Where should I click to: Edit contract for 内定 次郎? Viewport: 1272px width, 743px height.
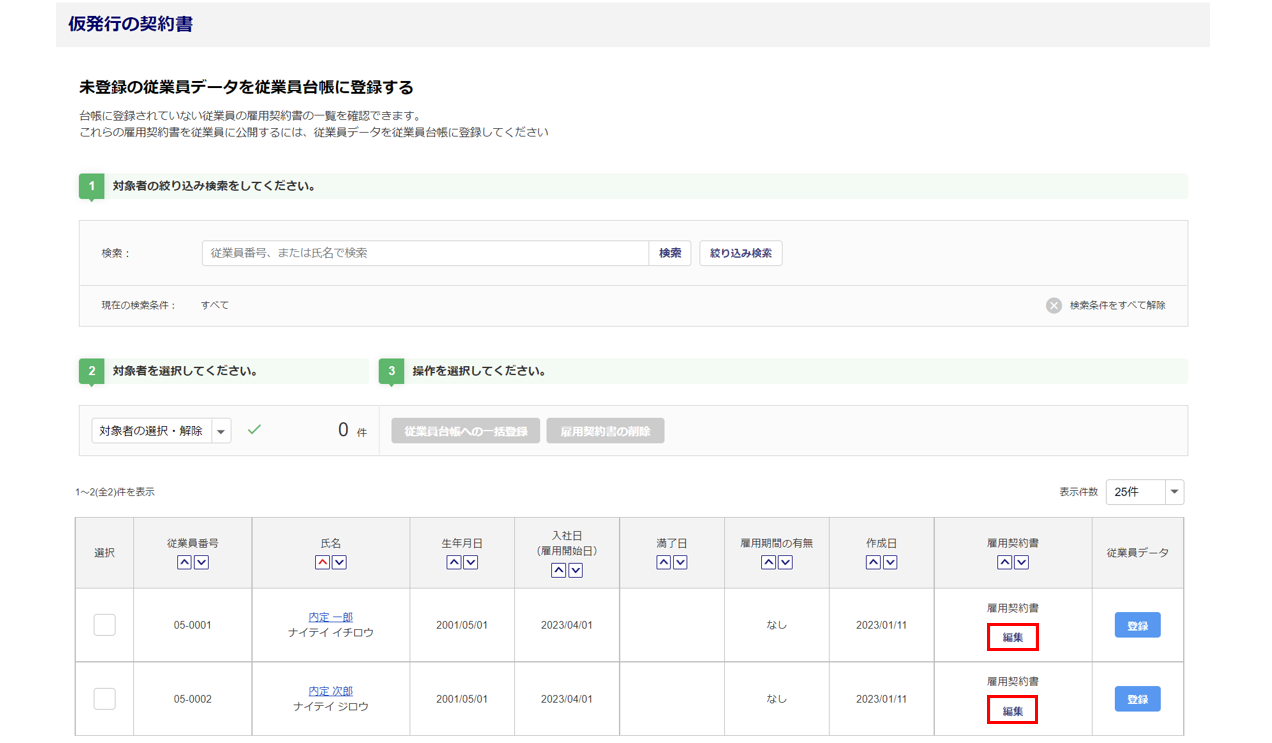tap(1013, 711)
